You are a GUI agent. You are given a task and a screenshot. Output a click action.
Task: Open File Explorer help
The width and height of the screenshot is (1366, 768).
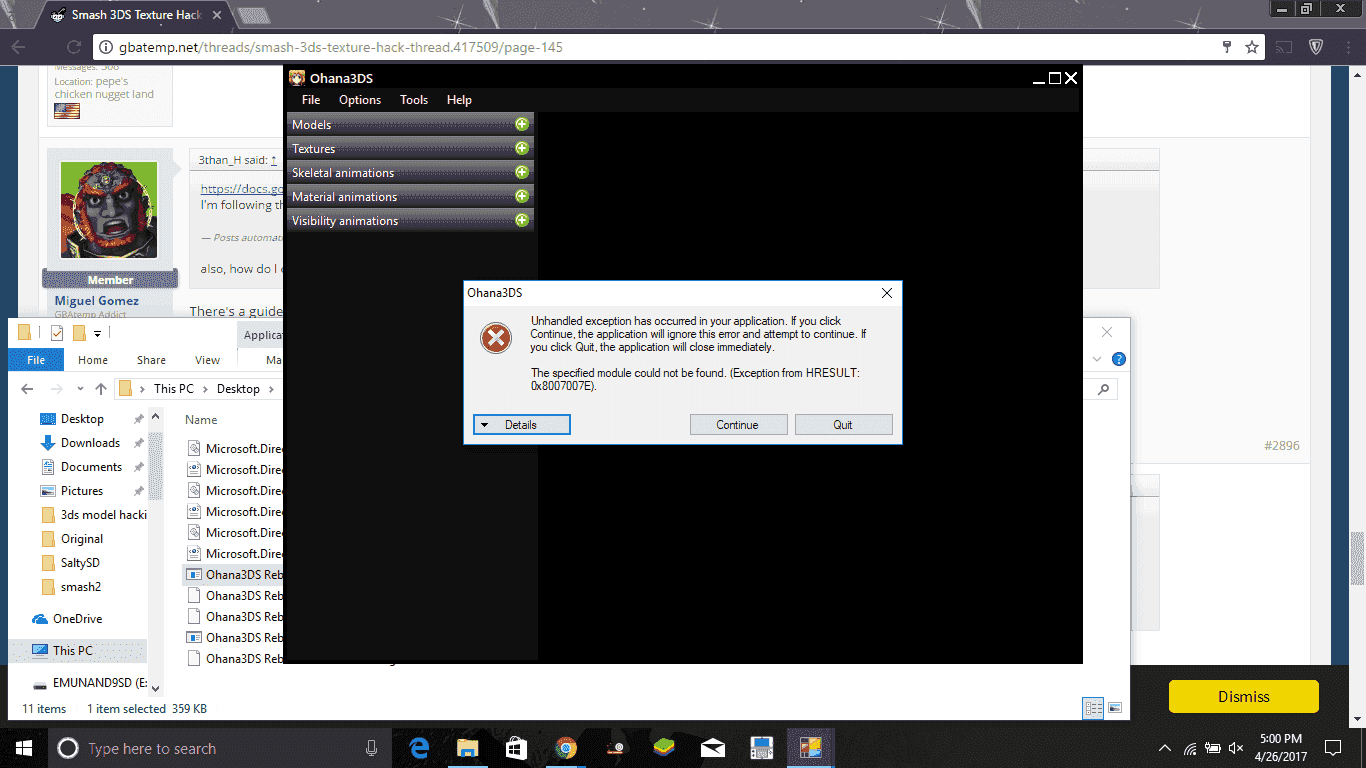pyautogui.click(x=1119, y=359)
